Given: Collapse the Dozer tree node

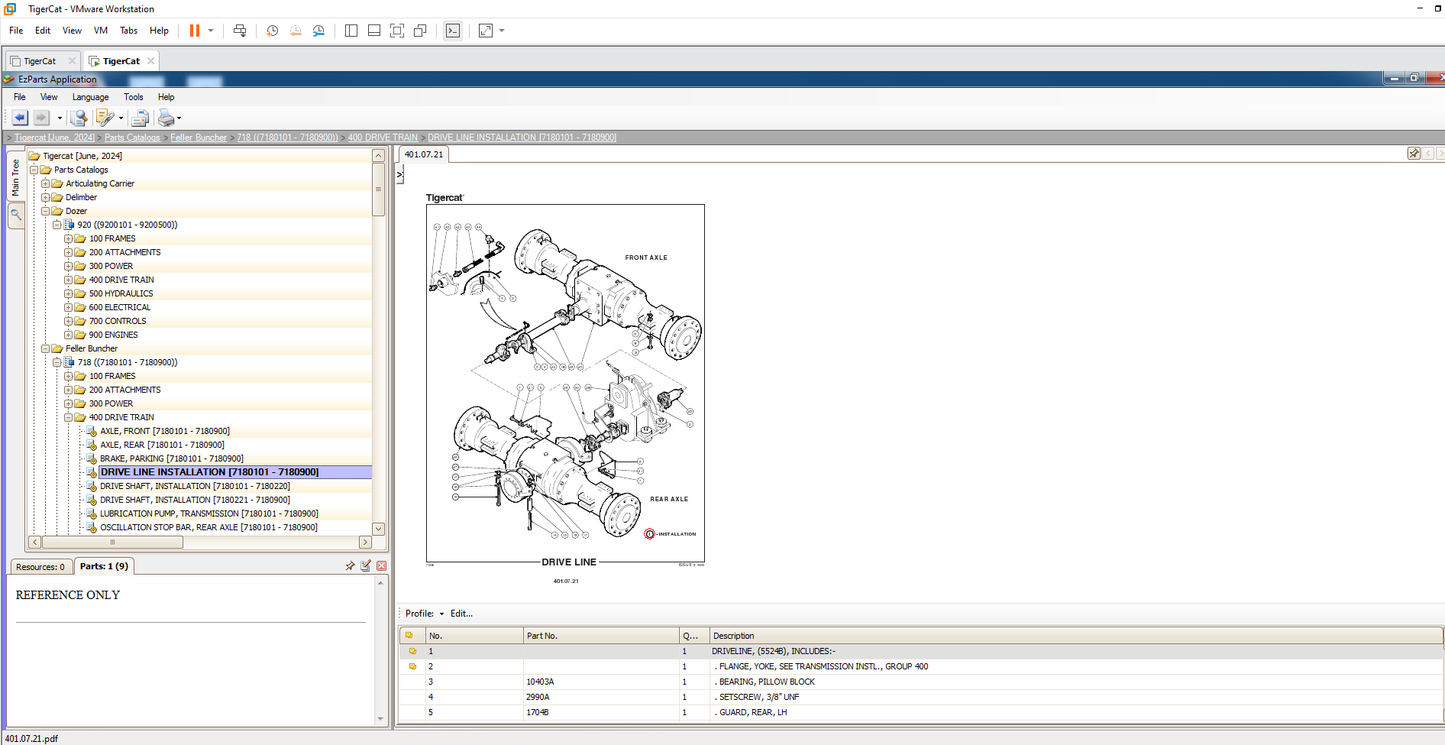Looking at the screenshot, I should tap(45, 211).
